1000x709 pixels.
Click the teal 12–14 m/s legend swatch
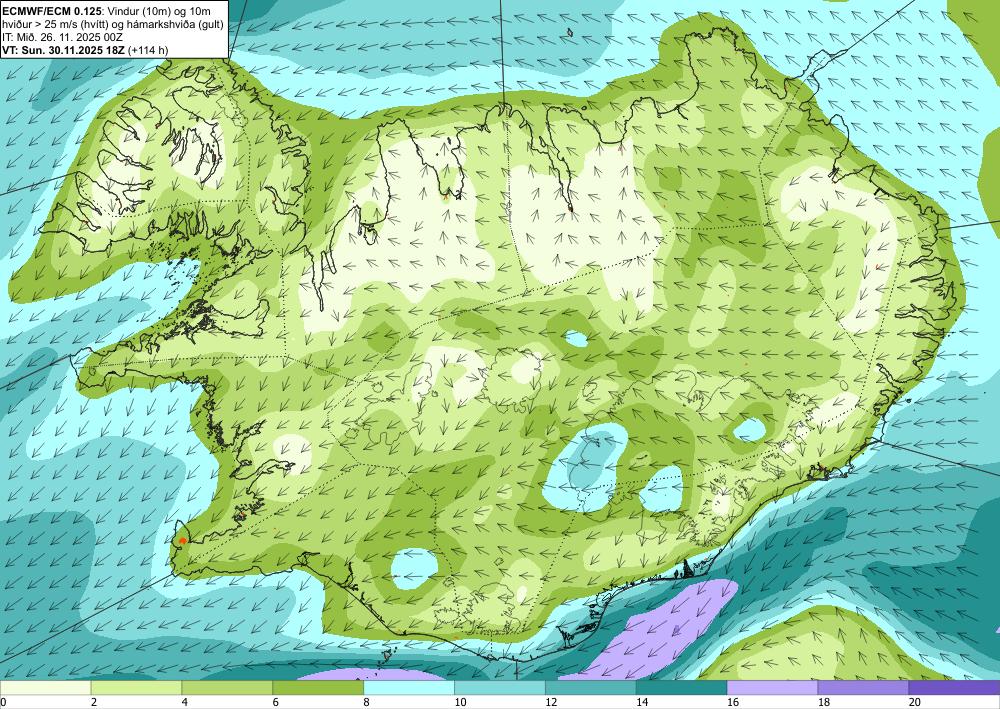(591, 688)
